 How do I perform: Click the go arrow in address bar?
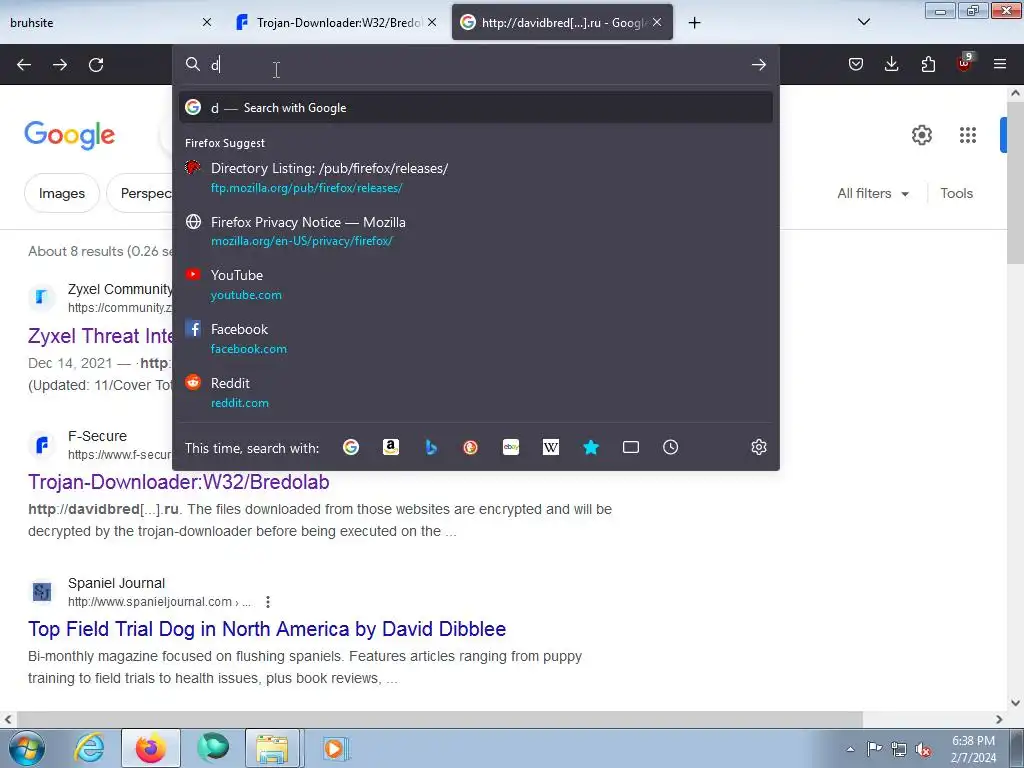758,65
